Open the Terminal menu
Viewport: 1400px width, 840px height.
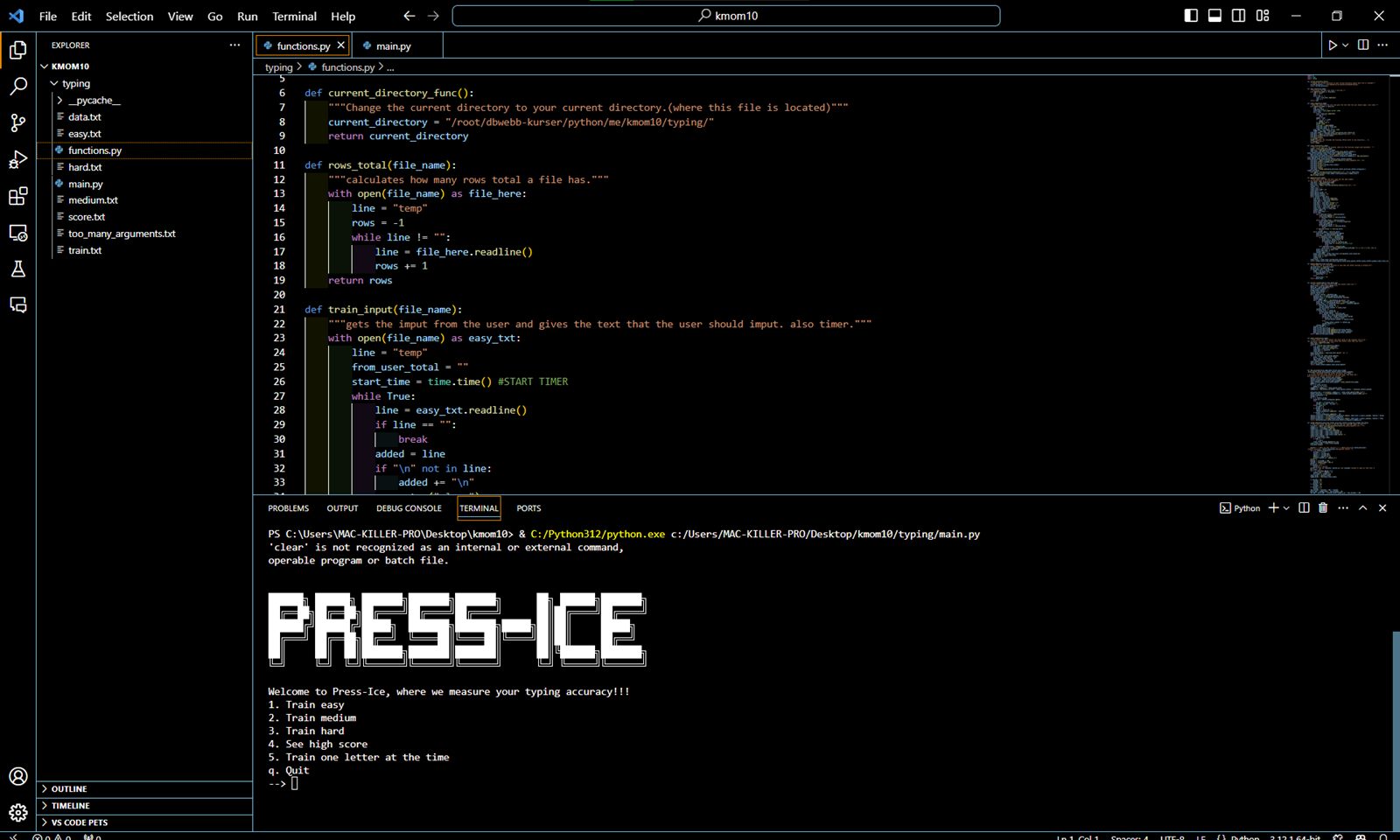click(x=294, y=16)
